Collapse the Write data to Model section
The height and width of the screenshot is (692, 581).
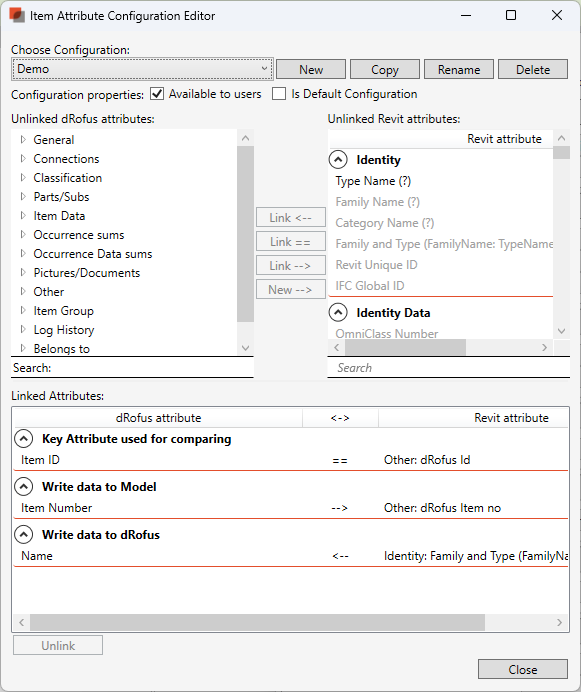[23, 487]
